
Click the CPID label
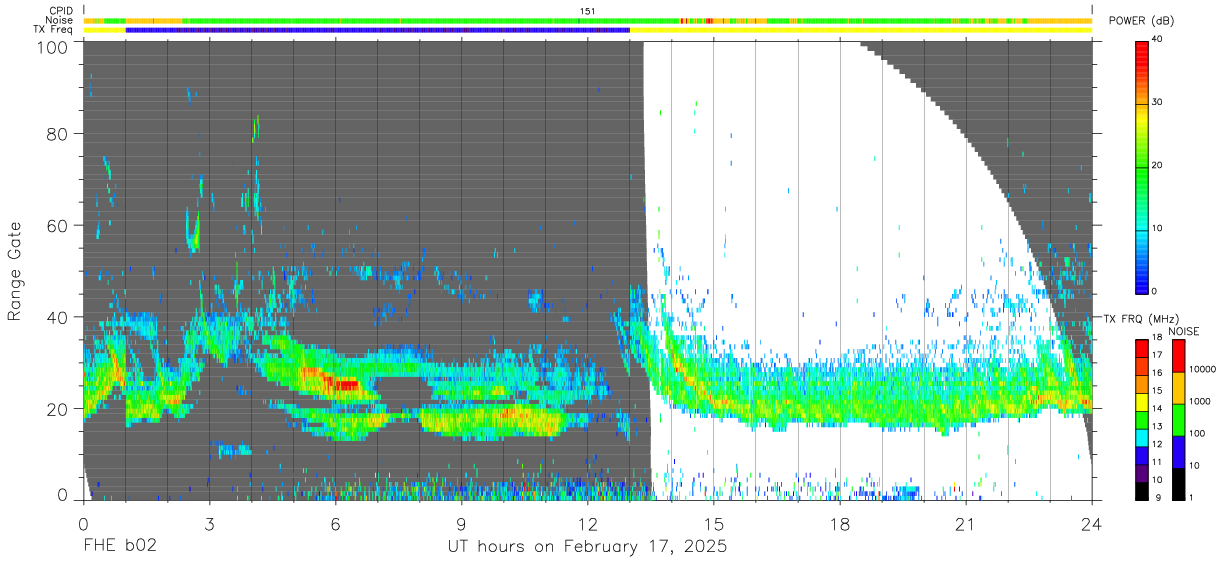[x=60, y=10]
